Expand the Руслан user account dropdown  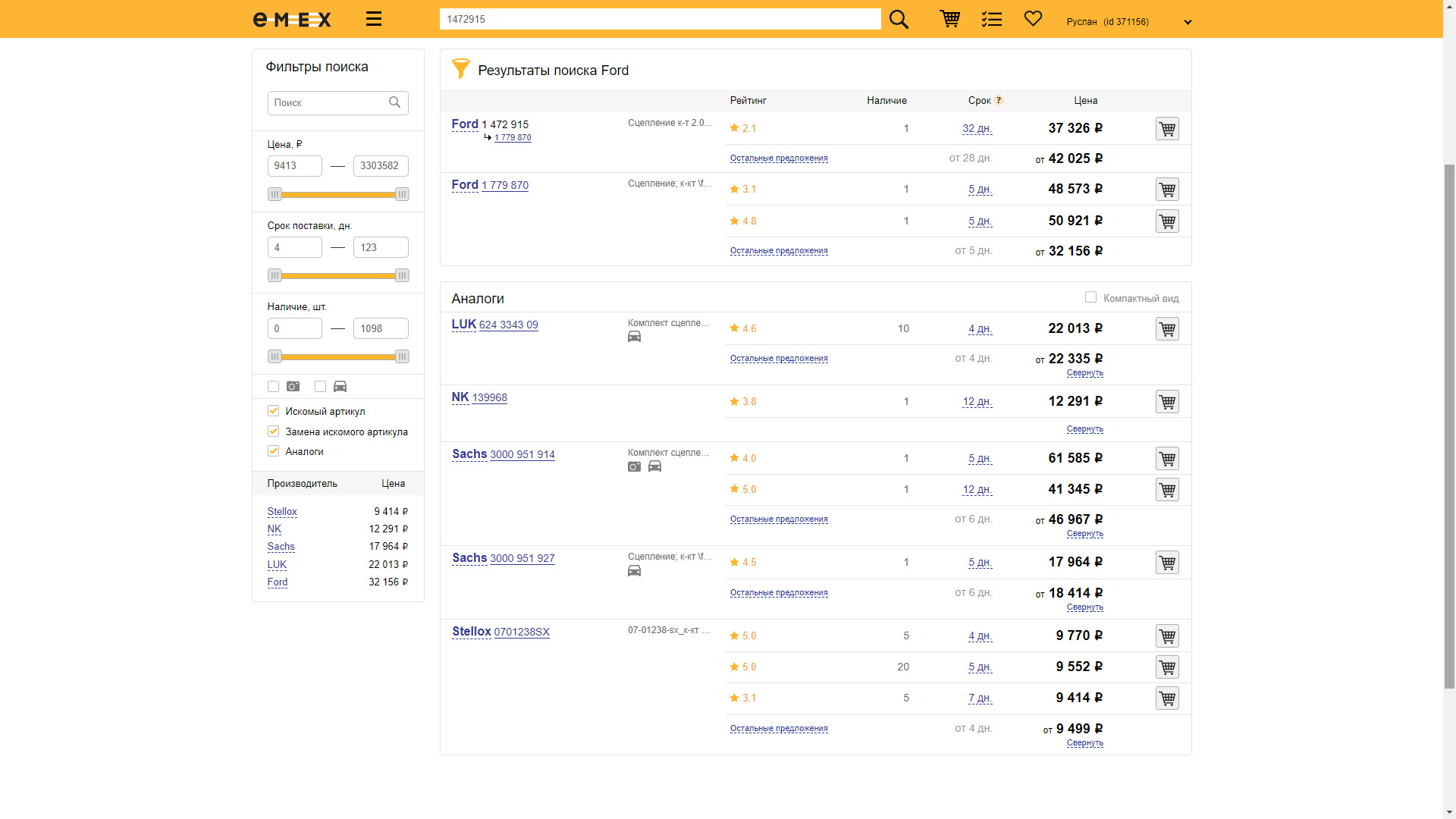(1188, 22)
